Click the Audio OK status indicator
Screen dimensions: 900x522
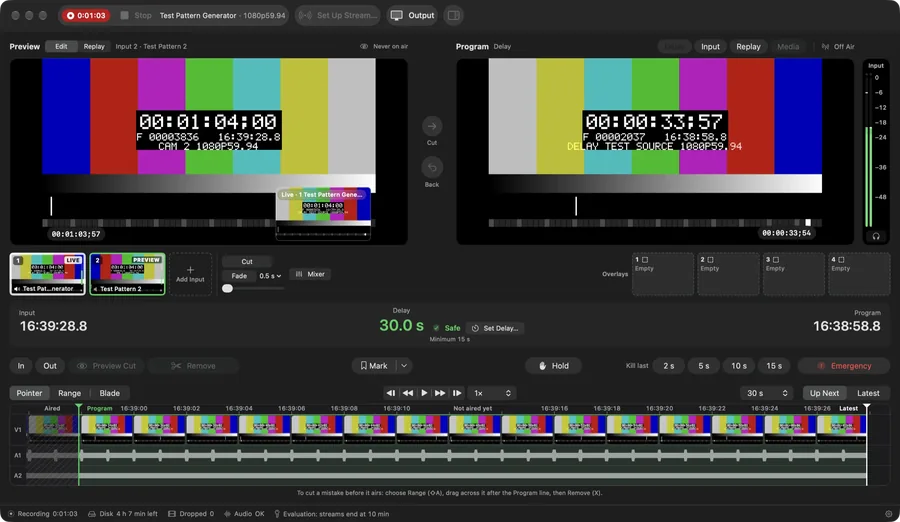pyautogui.click(x=245, y=514)
